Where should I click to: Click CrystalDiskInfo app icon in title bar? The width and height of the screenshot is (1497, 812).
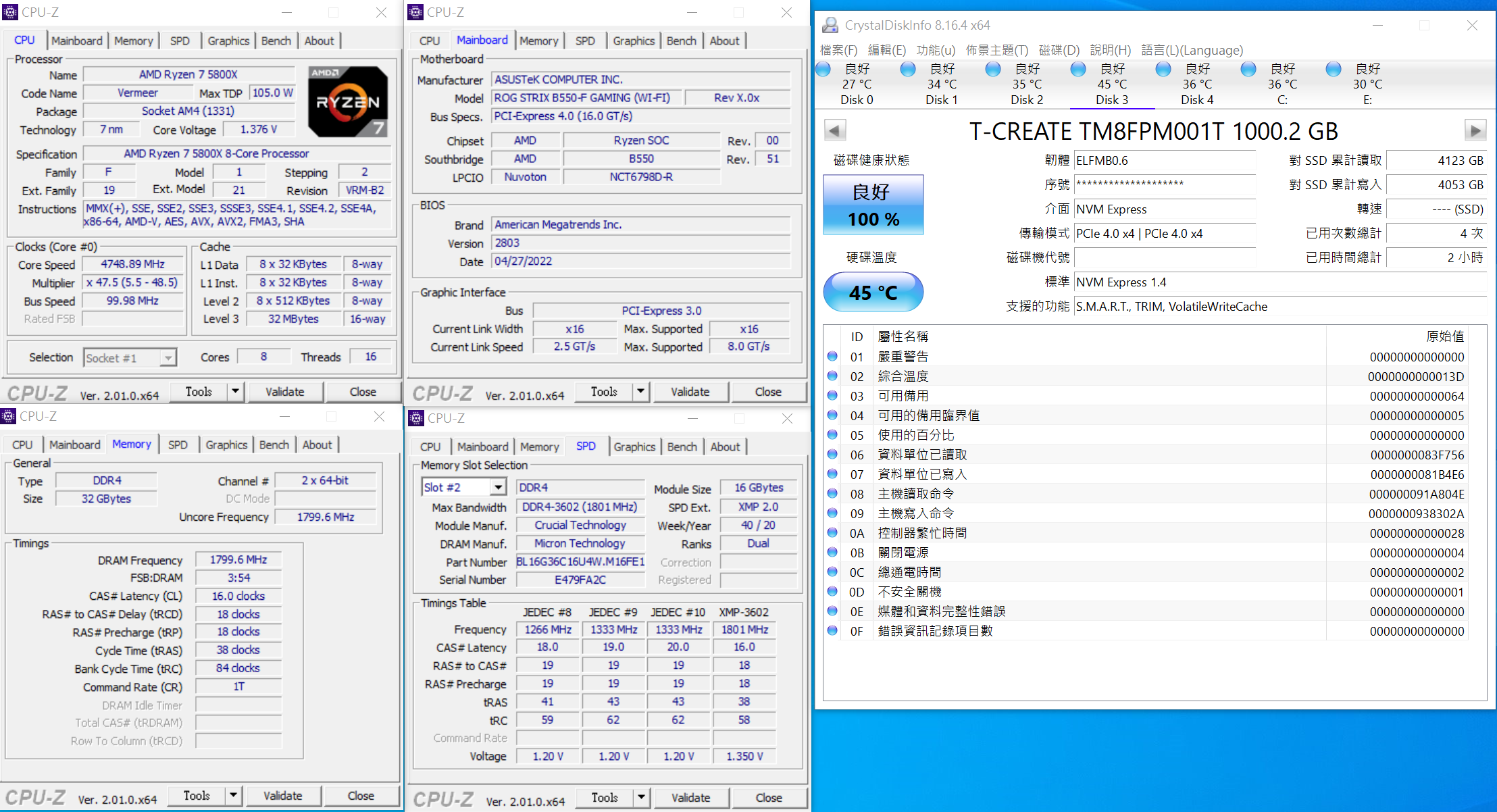(830, 25)
